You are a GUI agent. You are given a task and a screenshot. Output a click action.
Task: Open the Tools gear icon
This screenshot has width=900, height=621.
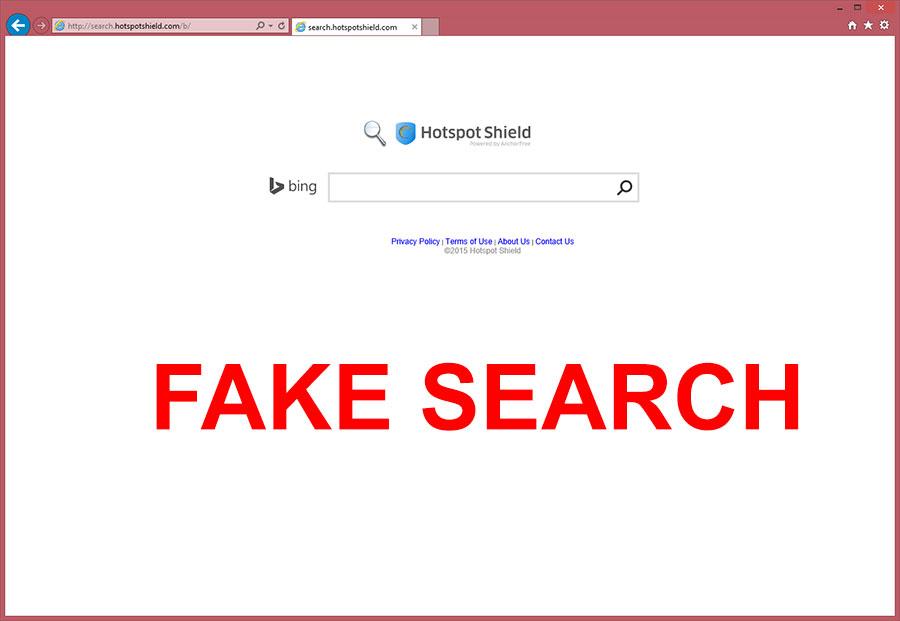click(885, 25)
